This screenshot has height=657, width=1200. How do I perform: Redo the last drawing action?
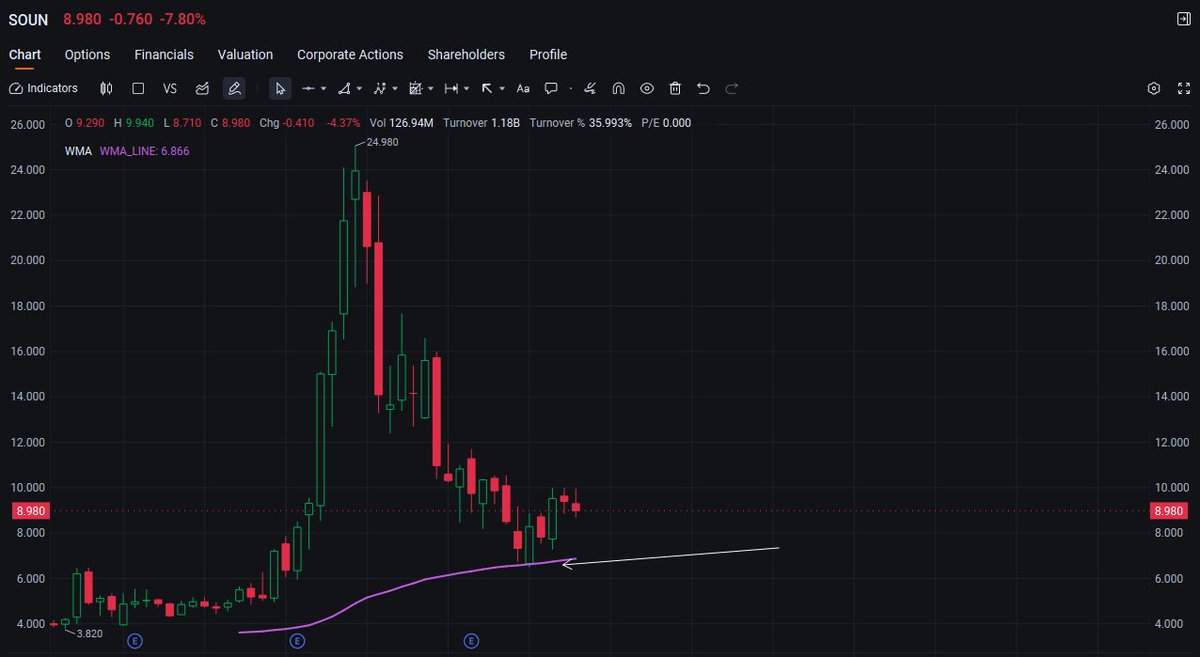pos(731,88)
